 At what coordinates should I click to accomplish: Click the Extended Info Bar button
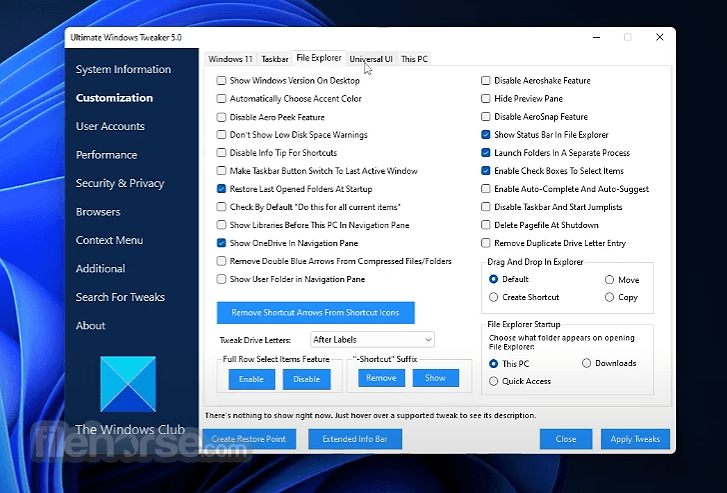(355, 439)
